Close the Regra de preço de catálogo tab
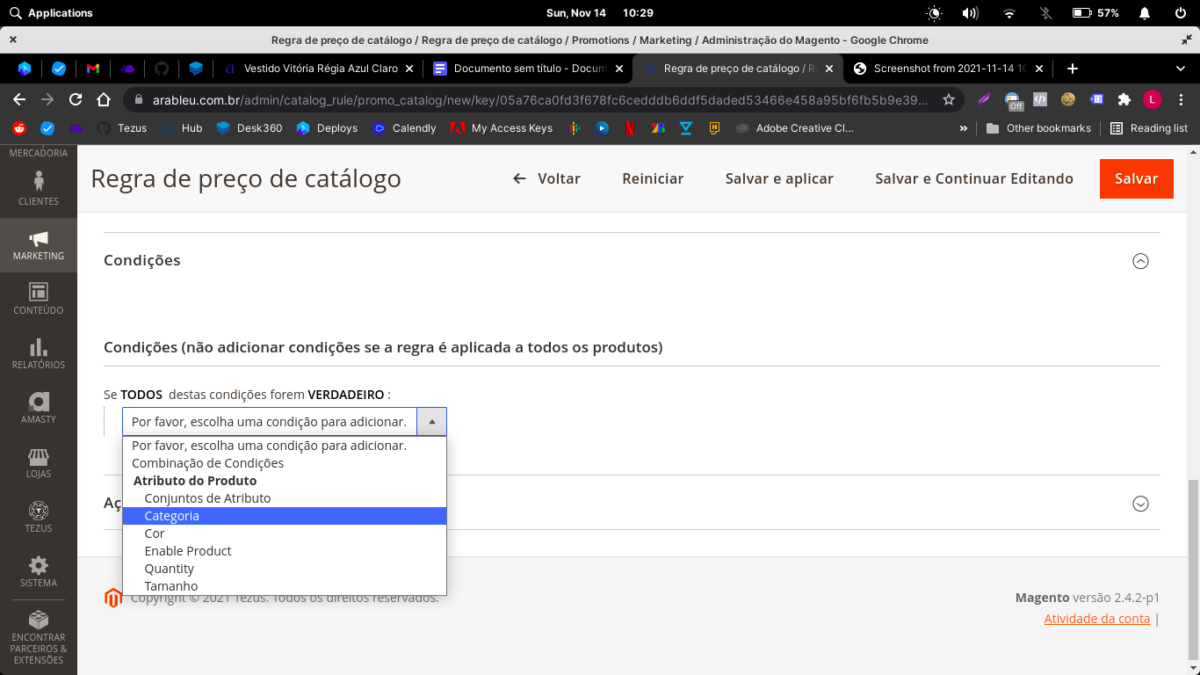 tap(829, 69)
